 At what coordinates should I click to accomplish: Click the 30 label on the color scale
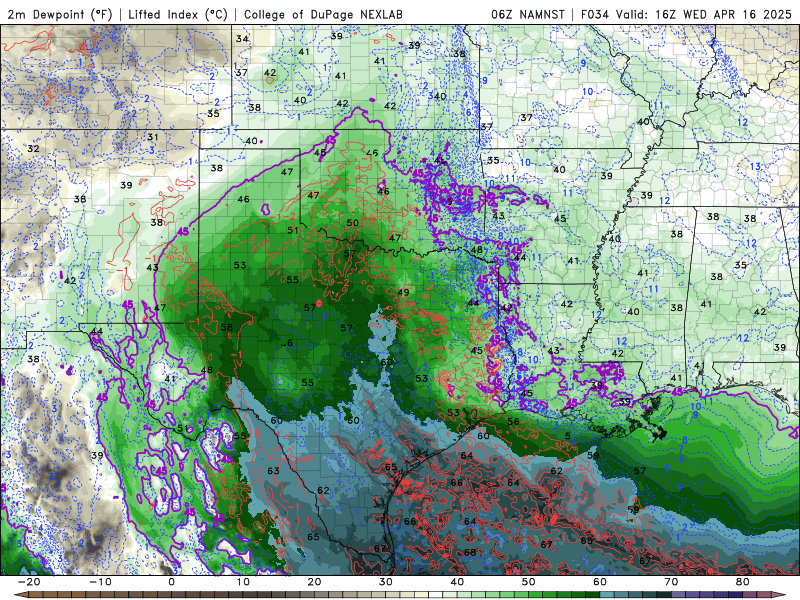[386, 582]
